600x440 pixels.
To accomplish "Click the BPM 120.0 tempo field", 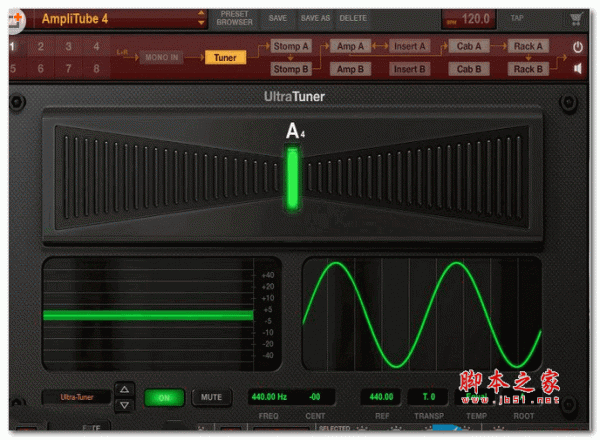I will point(469,19).
